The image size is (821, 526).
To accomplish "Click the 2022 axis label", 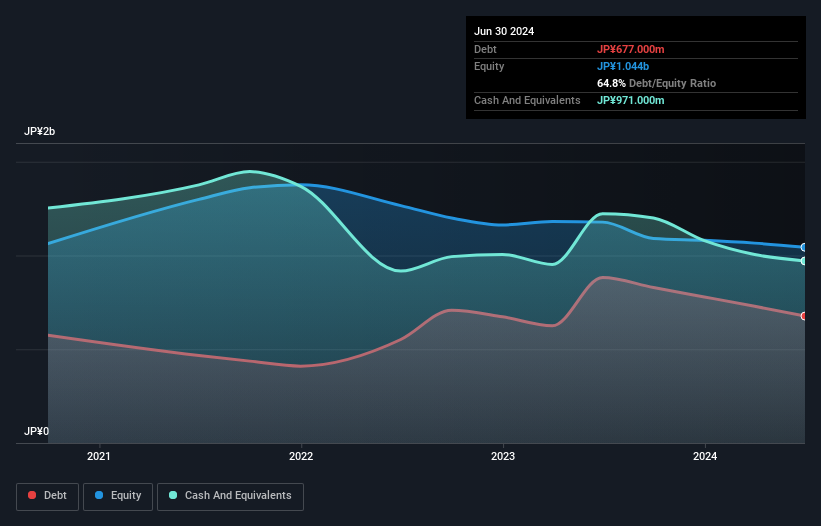I will (301, 456).
